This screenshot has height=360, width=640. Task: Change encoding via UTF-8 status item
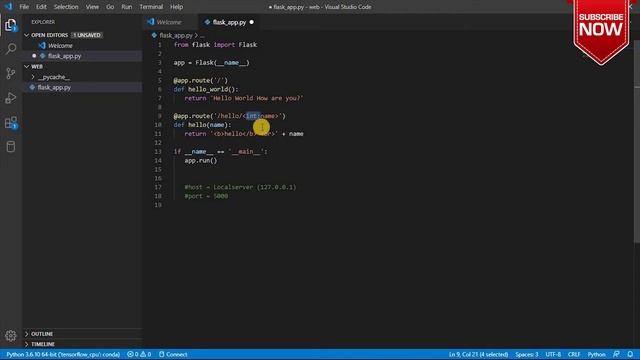click(x=553, y=354)
